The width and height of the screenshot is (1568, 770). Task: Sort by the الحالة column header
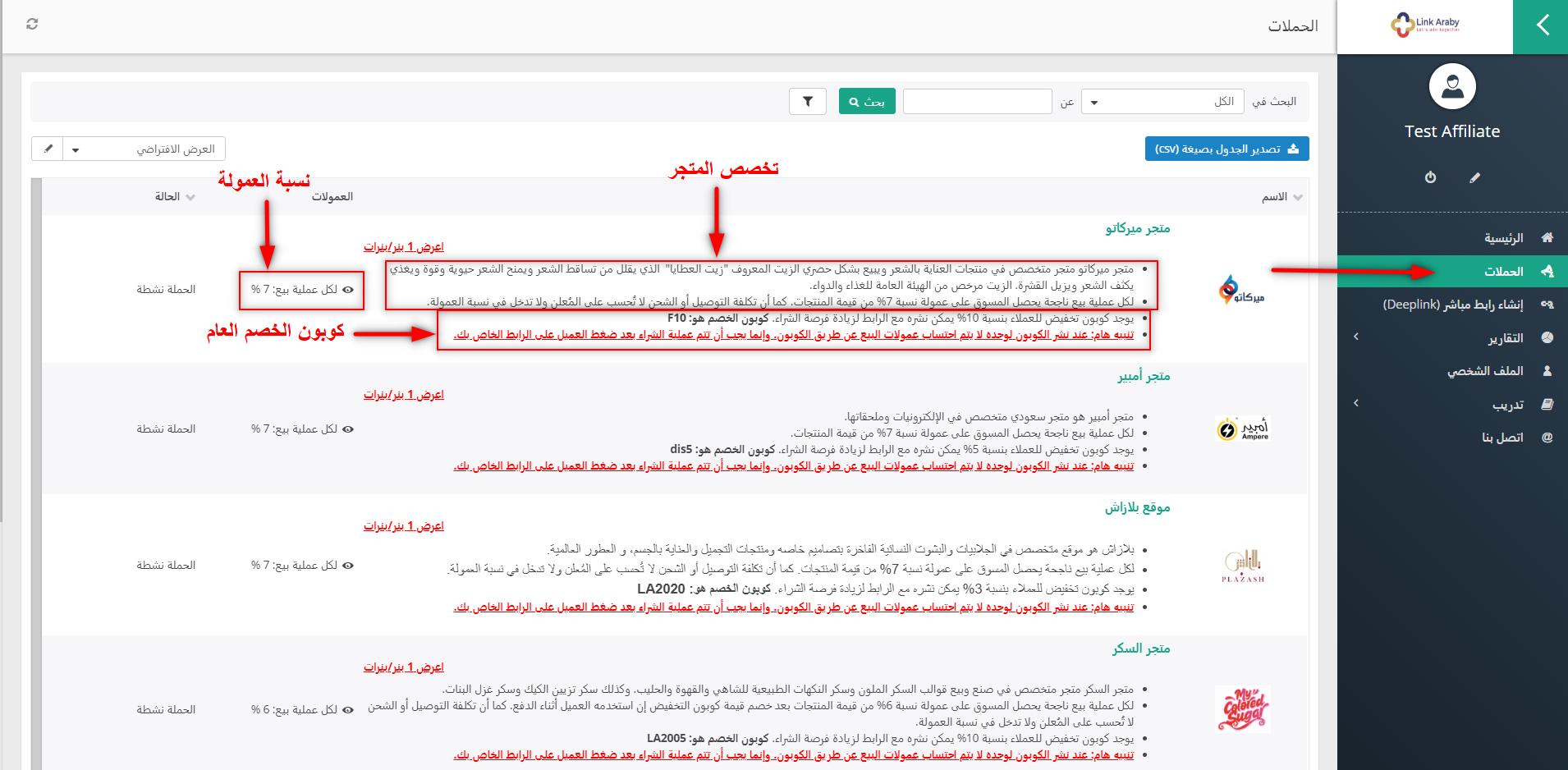pos(175,197)
